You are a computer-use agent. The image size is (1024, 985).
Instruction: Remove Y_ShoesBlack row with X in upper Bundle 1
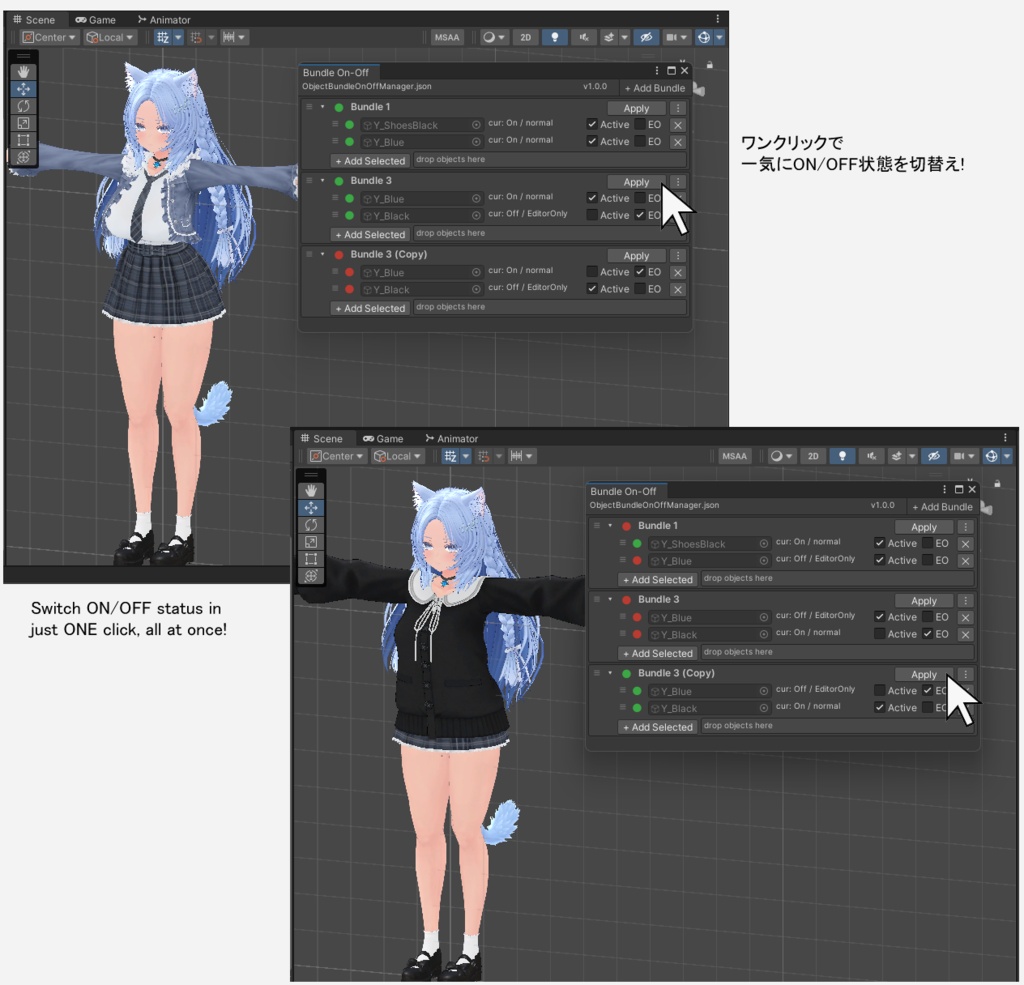pyautogui.click(x=678, y=125)
